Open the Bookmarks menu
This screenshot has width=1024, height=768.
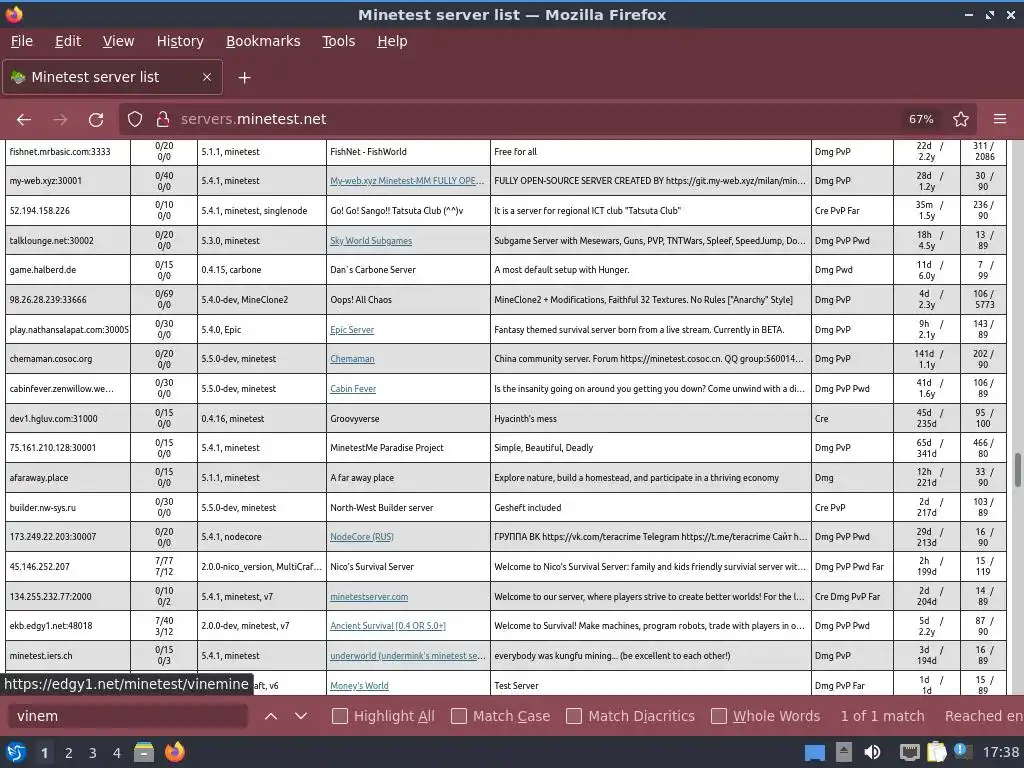tap(263, 41)
